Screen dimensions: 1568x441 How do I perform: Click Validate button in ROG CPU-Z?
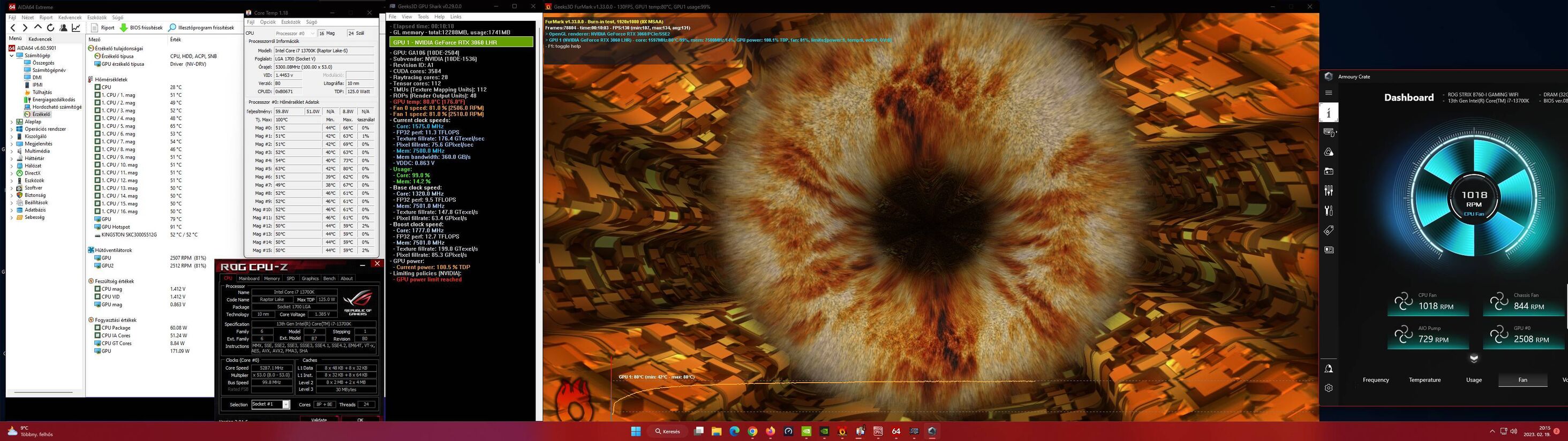[x=319, y=419]
